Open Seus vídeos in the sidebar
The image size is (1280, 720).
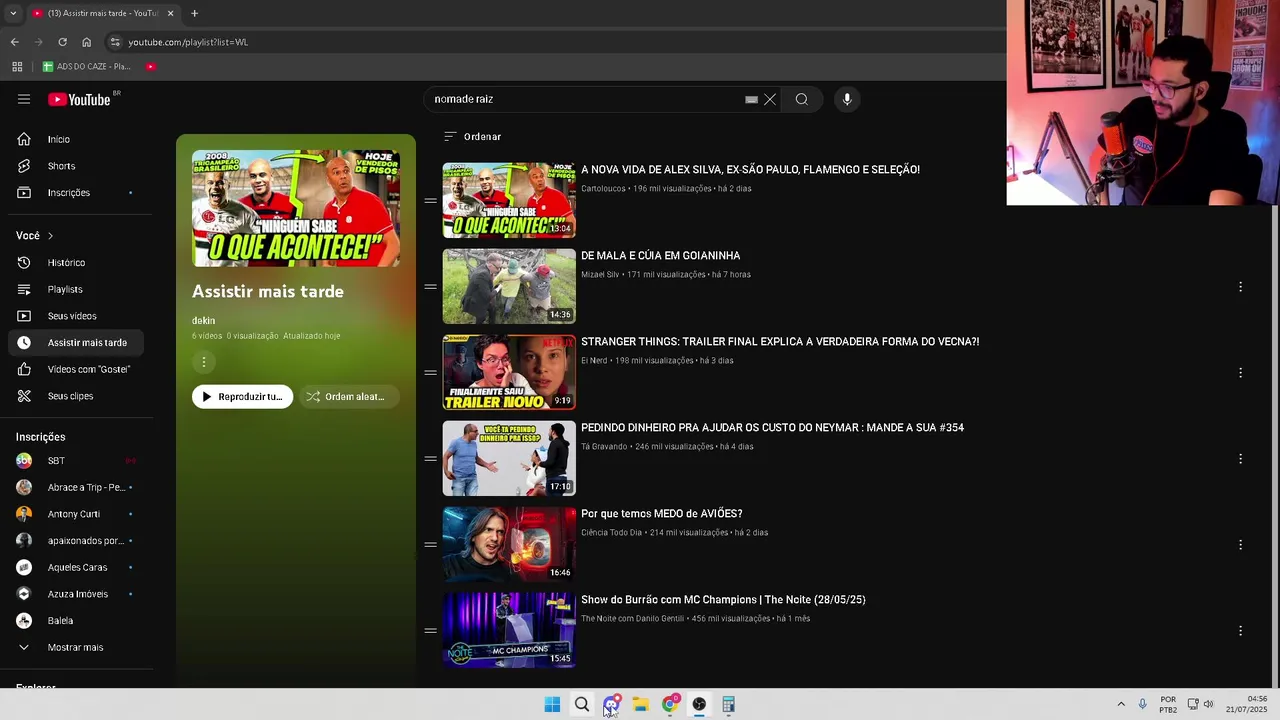pyautogui.click(x=76, y=316)
